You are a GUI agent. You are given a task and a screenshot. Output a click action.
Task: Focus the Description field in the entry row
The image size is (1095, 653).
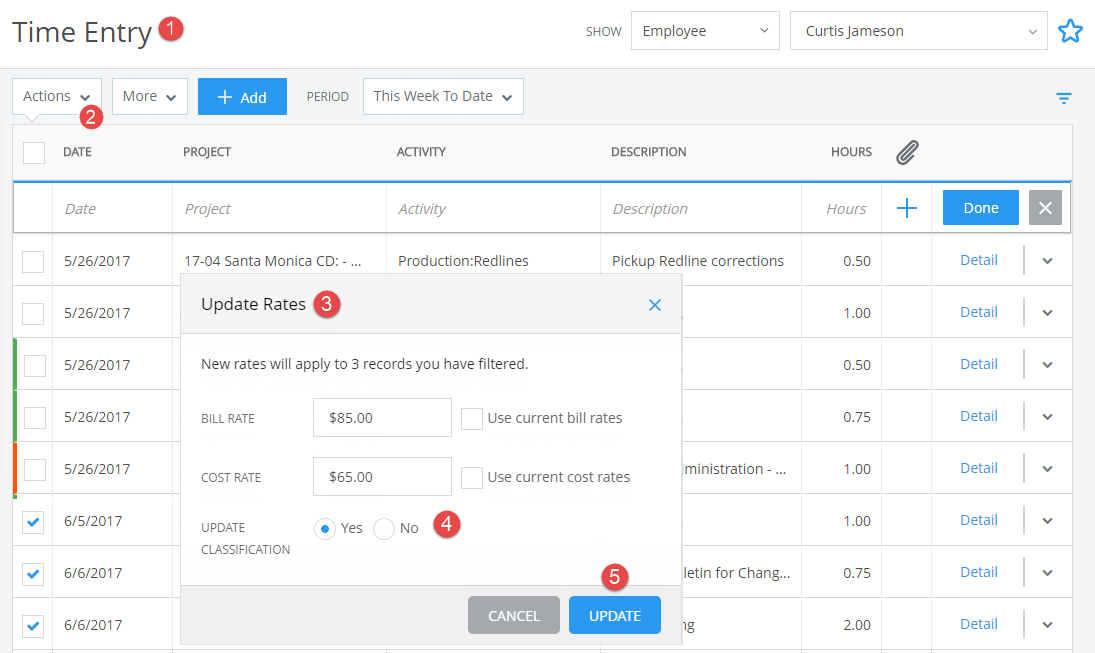700,208
